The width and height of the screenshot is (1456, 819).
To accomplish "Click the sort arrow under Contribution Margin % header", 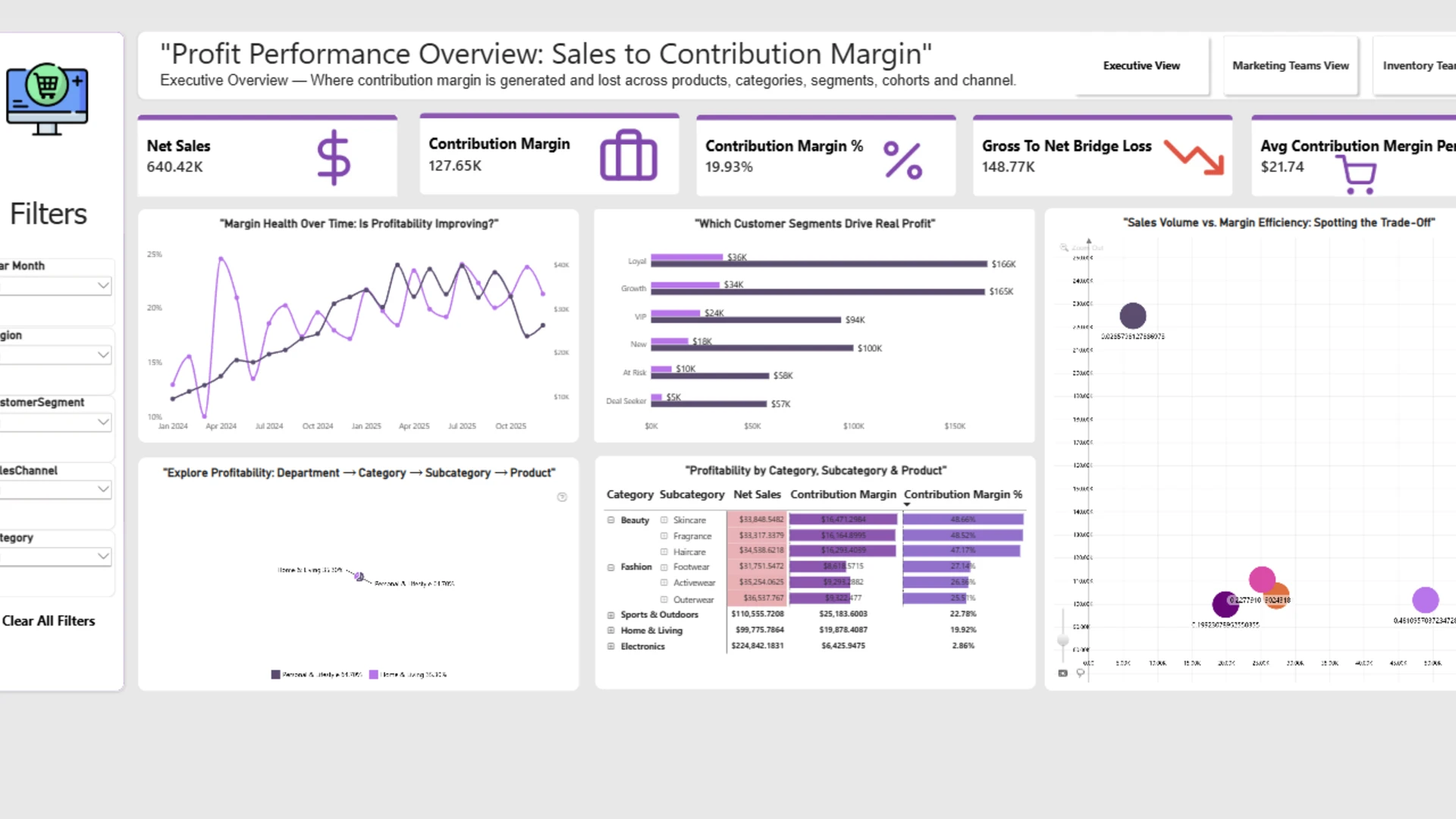I will pos(907,504).
